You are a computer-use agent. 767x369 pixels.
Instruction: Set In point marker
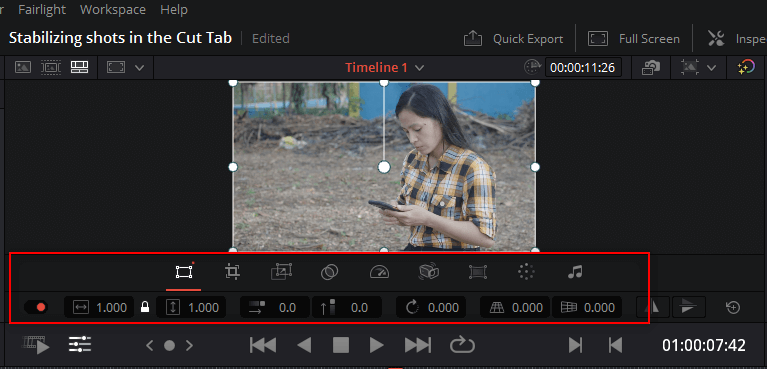pyautogui.click(x=575, y=346)
